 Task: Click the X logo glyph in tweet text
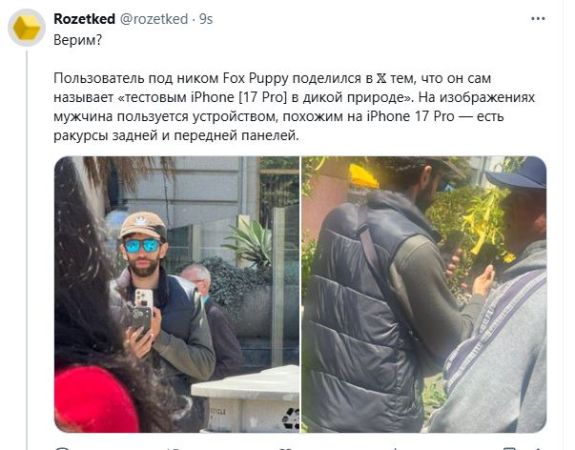pos(381,78)
